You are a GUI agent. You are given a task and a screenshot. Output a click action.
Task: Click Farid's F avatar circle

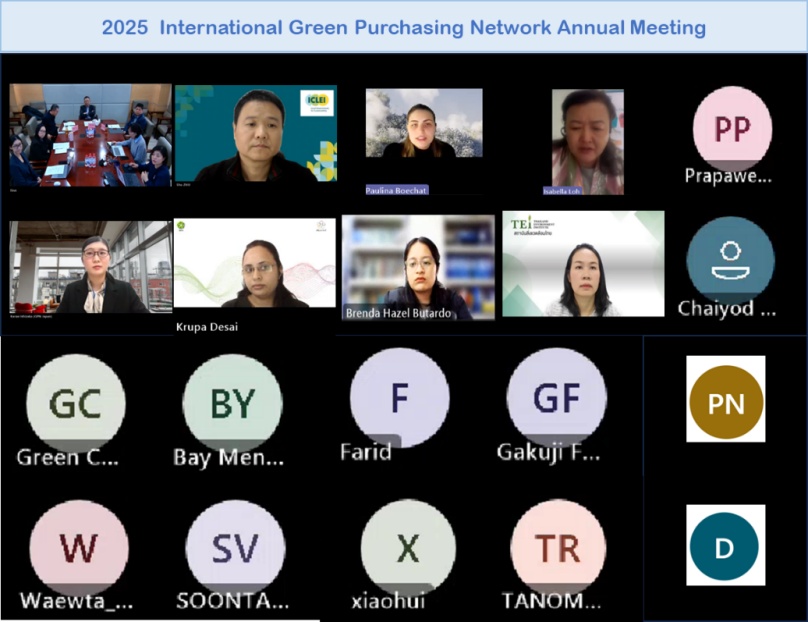point(399,397)
